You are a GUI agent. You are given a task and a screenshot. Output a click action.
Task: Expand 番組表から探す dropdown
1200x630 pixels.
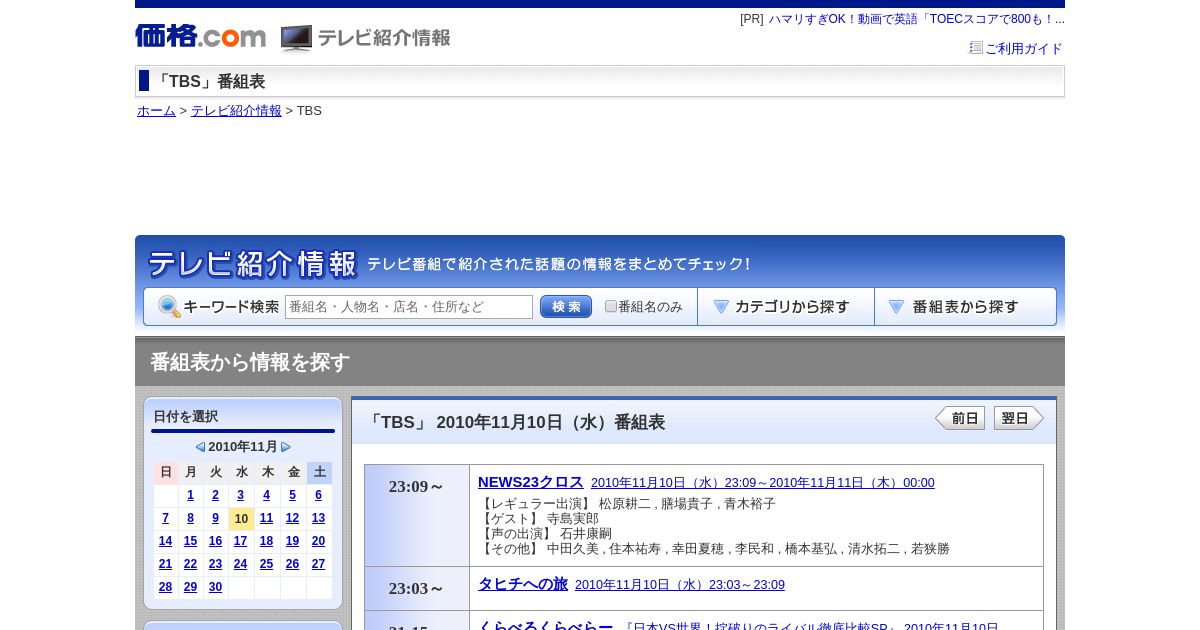point(965,307)
